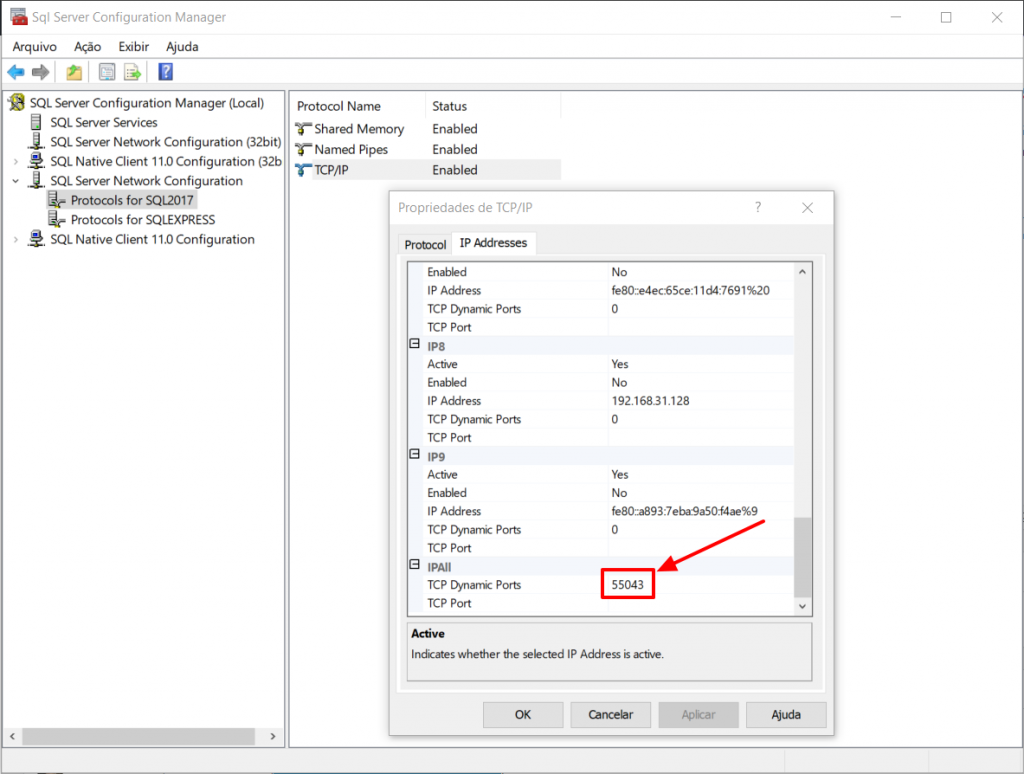The width and height of the screenshot is (1024, 774).
Task: Collapse the IPAll section
Action: pyautogui.click(x=415, y=564)
